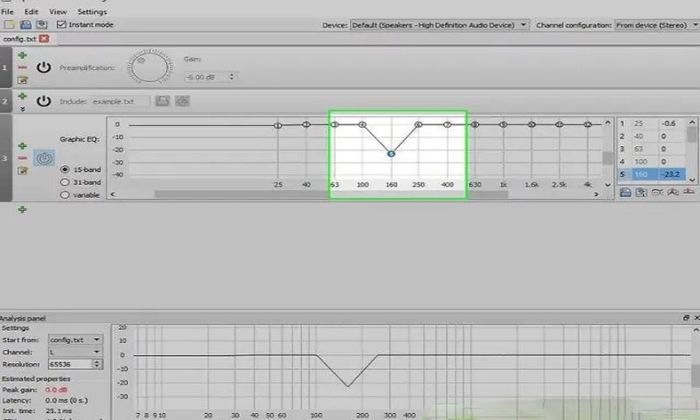Viewport: 700px width, 420px height.
Task: Click the Preamplification gain dial
Action: (x=150, y=67)
